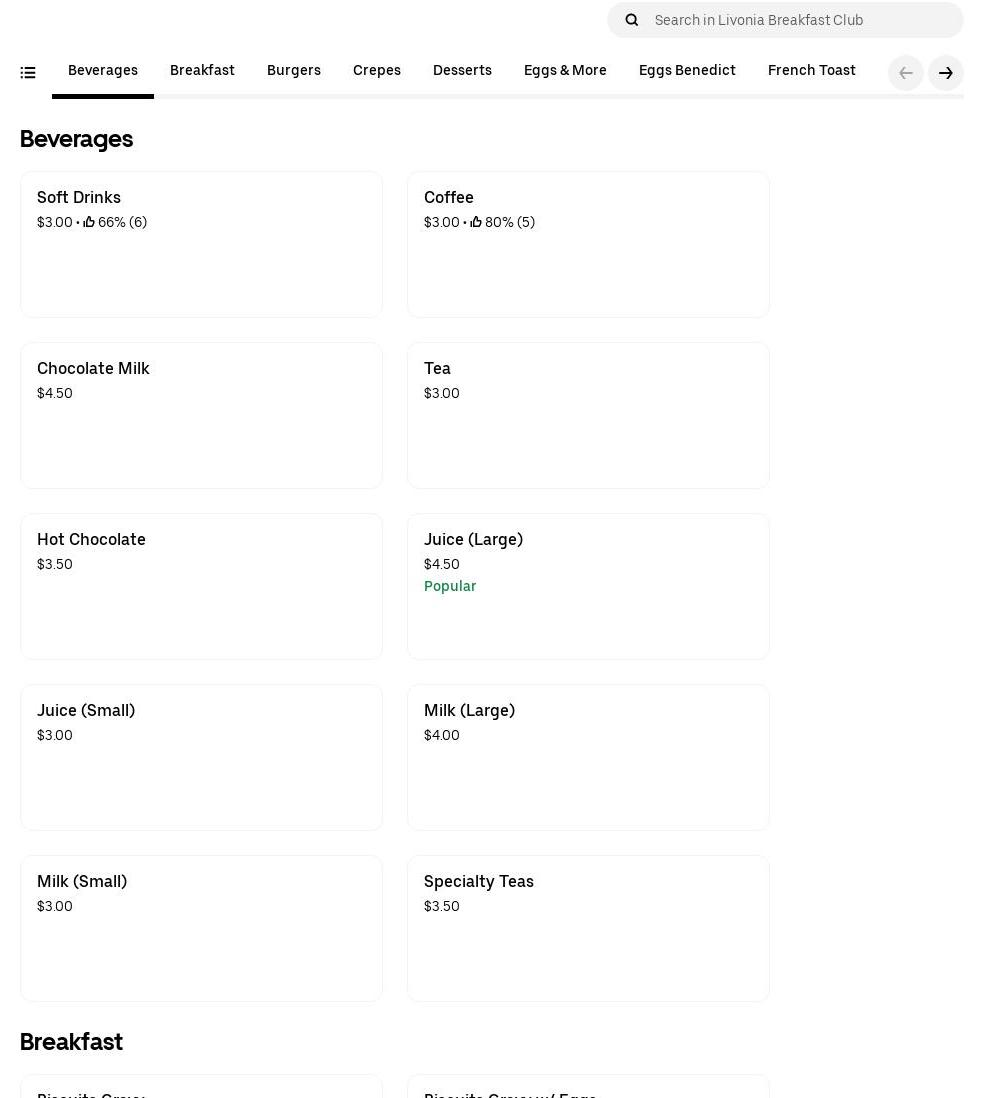Switch to the Breakfast tab
Image resolution: width=984 pixels, height=1098 pixels.
coord(202,71)
